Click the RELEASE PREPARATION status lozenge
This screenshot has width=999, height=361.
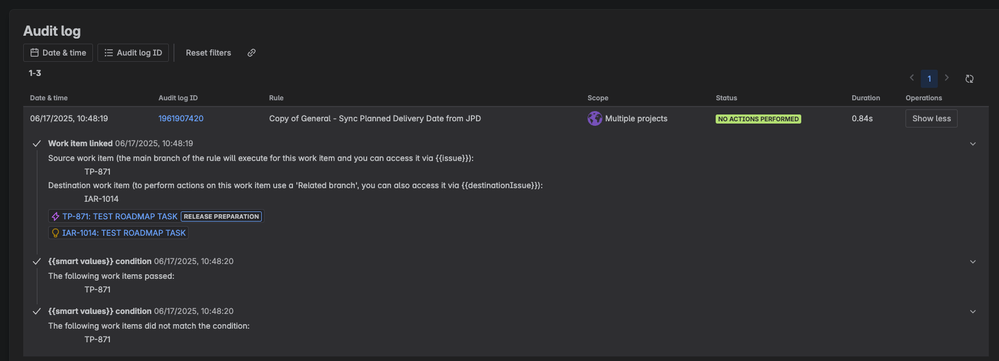[x=222, y=216]
